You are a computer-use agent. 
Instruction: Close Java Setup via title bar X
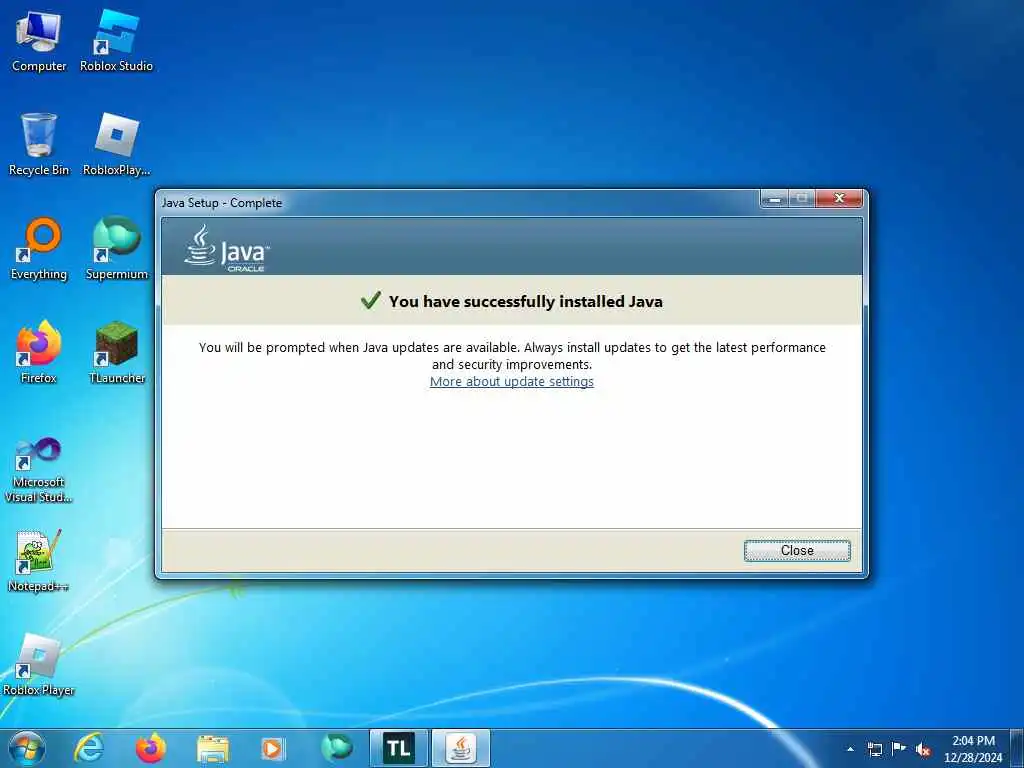(x=839, y=199)
